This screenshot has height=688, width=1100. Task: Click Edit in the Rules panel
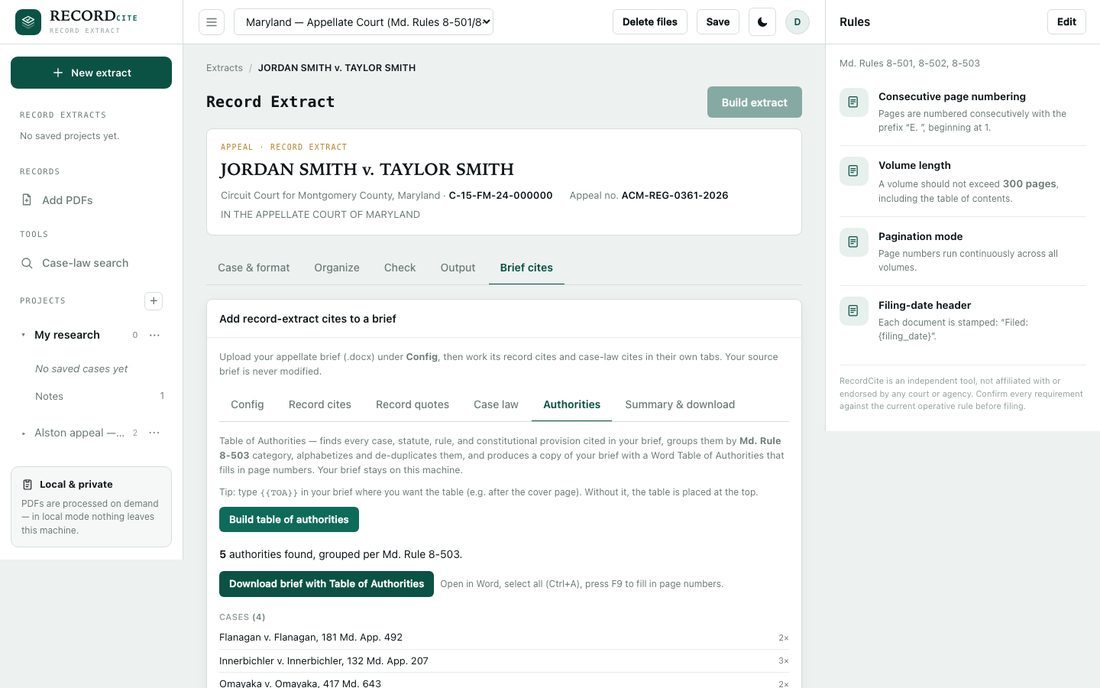click(1066, 22)
